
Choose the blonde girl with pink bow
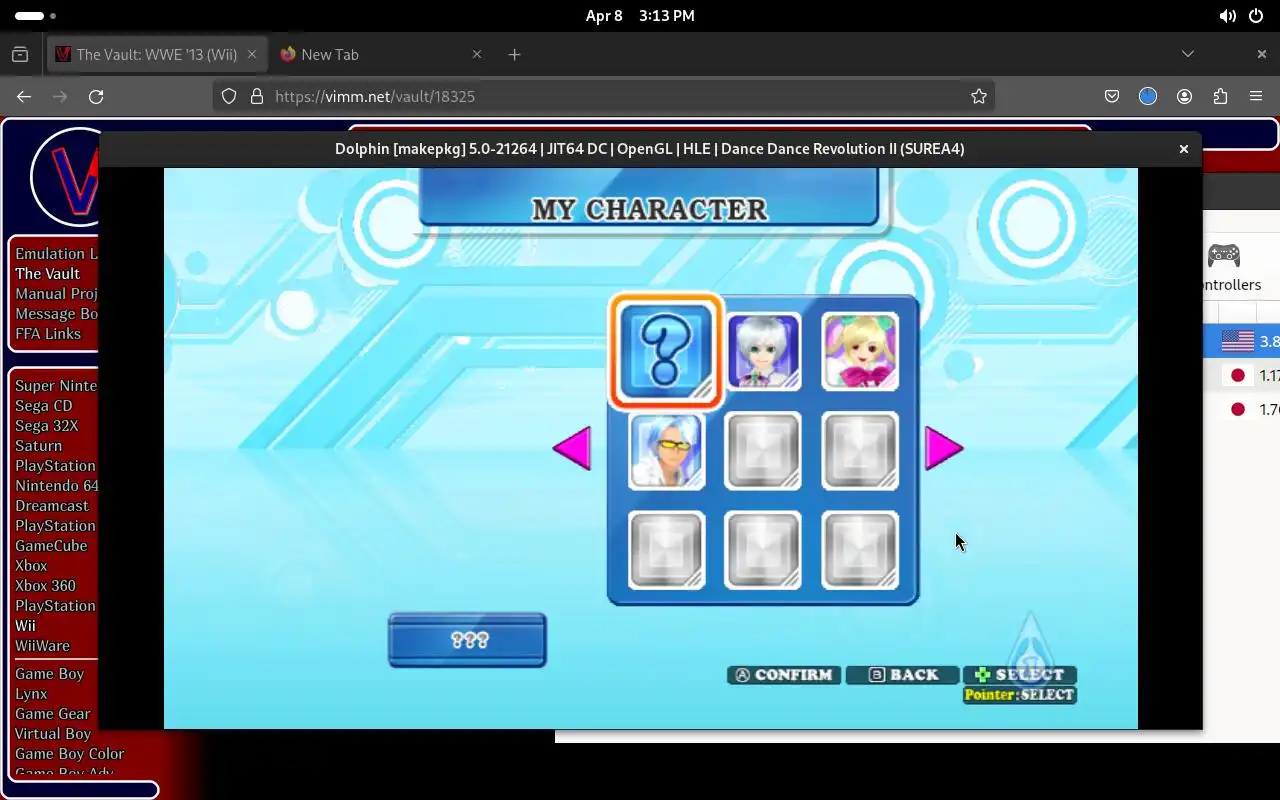860,351
